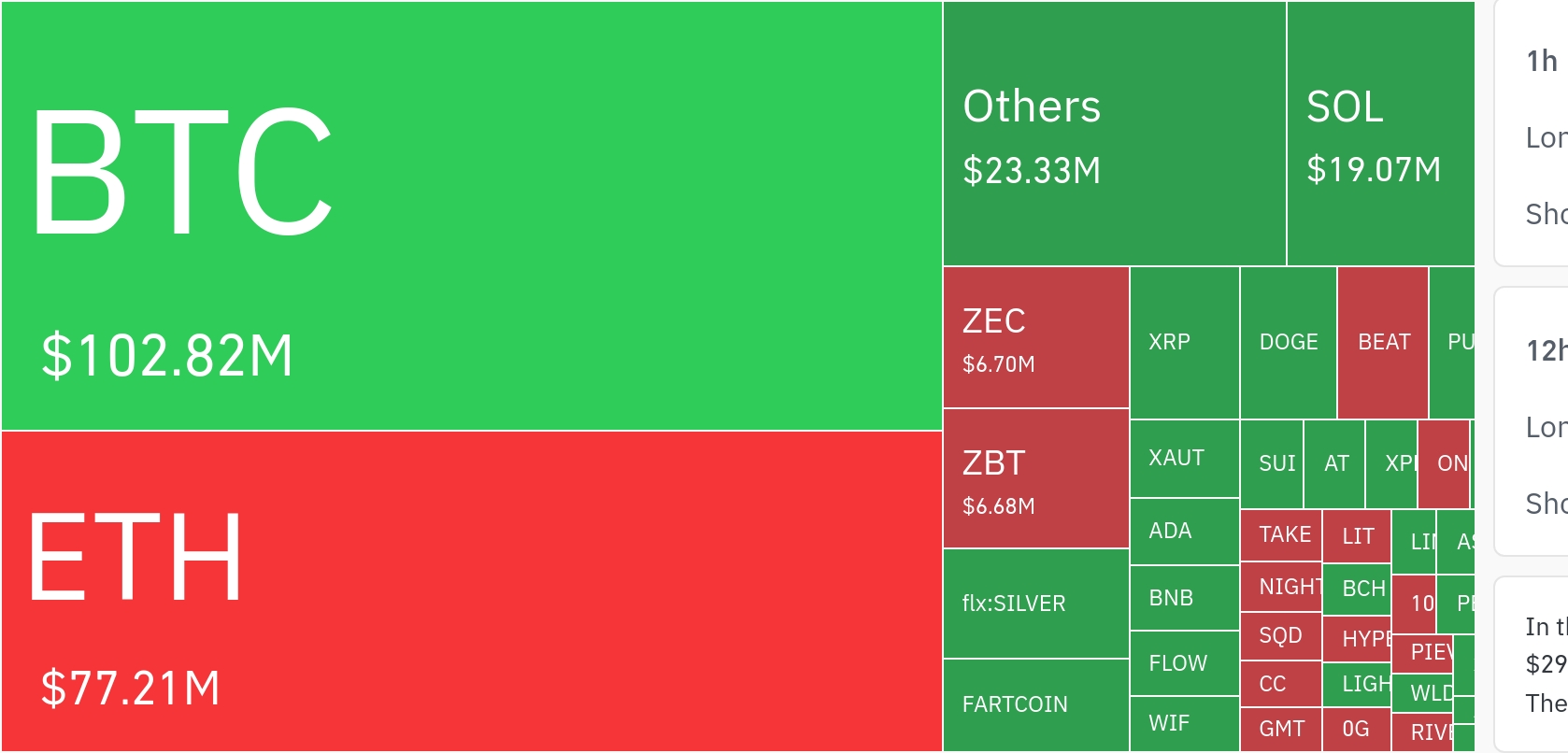
Task: Open the ZEC $6.70M tile
Action: (1035, 337)
